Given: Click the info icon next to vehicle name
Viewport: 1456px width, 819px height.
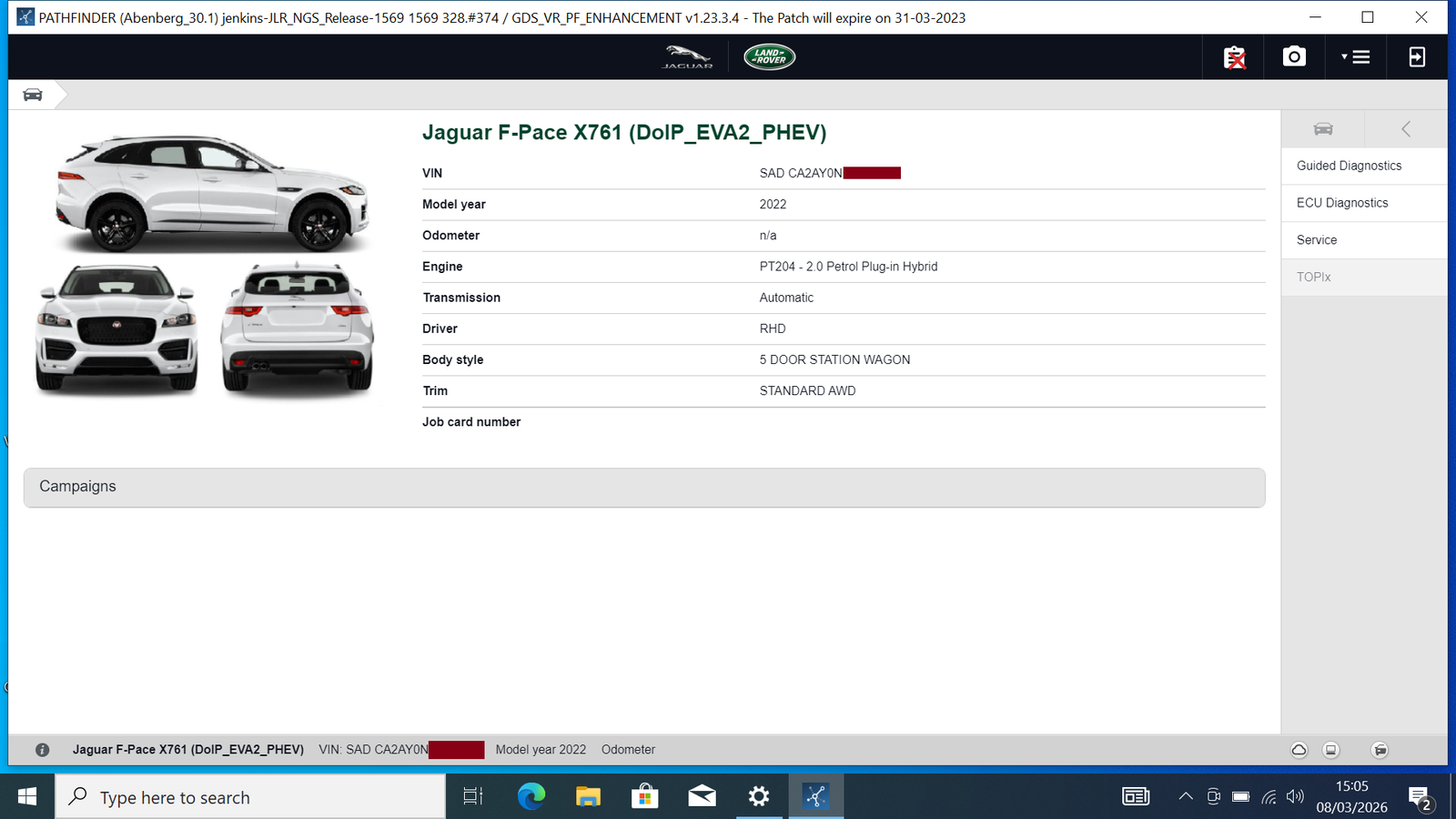Looking at the screenshot, I should tap(42, 749).
